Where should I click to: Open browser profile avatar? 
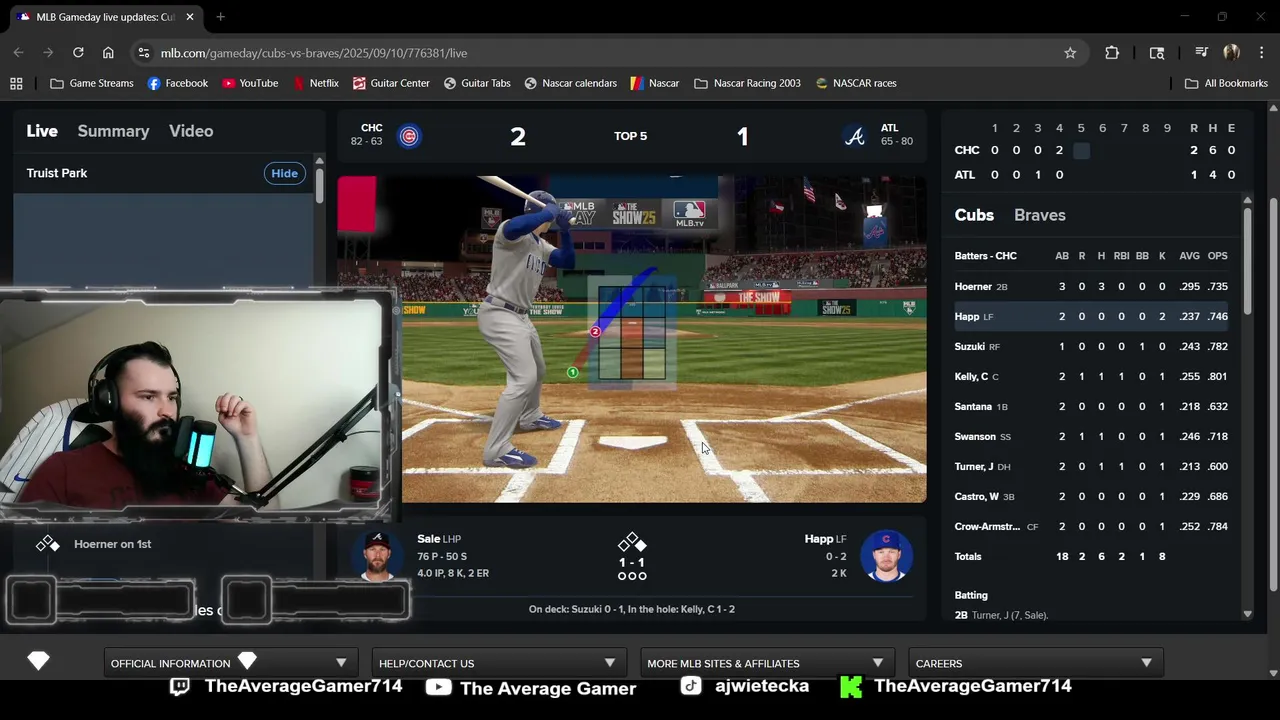1231,53
